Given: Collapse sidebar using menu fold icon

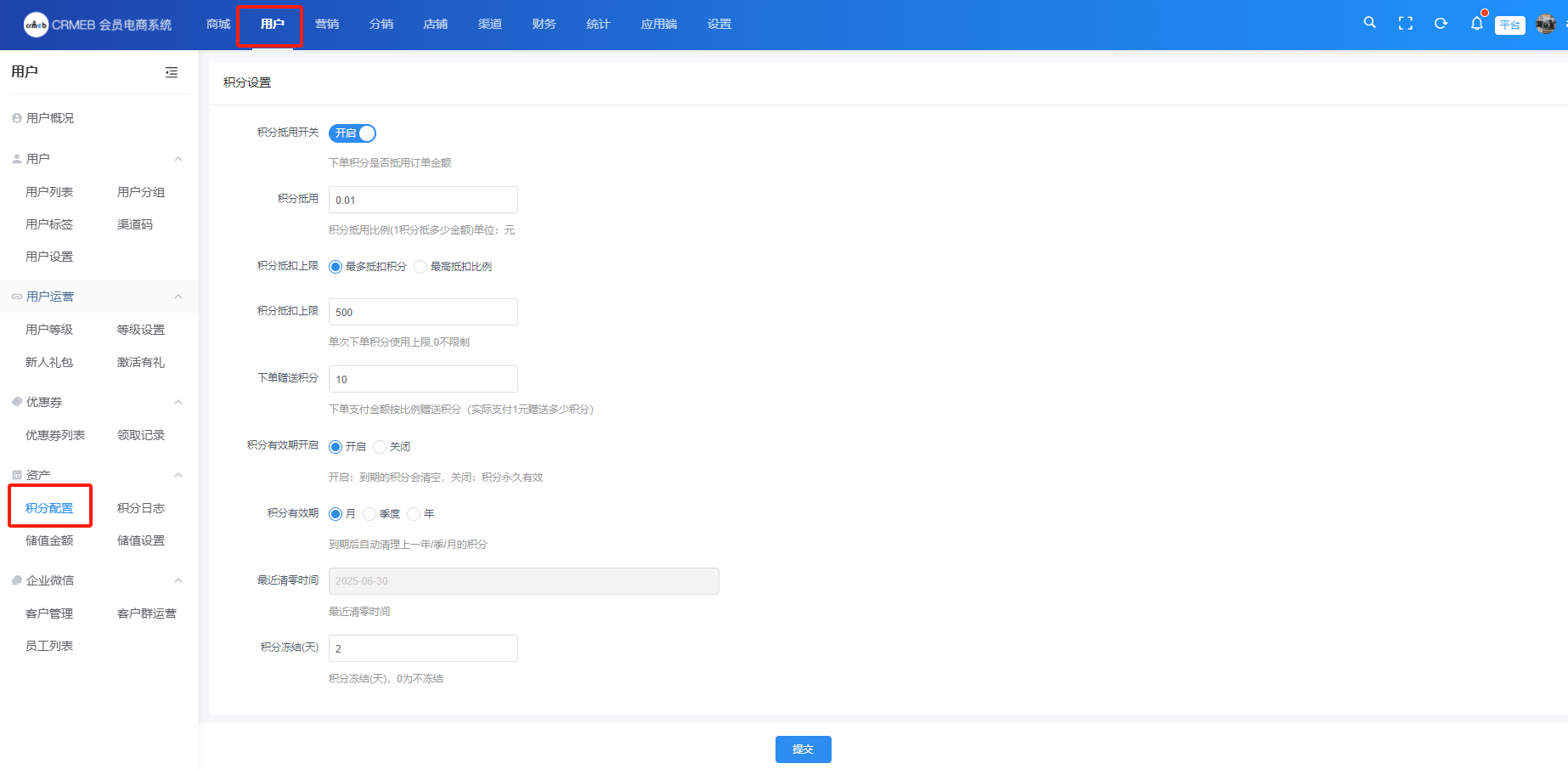Looking at the screenshot, I should point(172,72).
